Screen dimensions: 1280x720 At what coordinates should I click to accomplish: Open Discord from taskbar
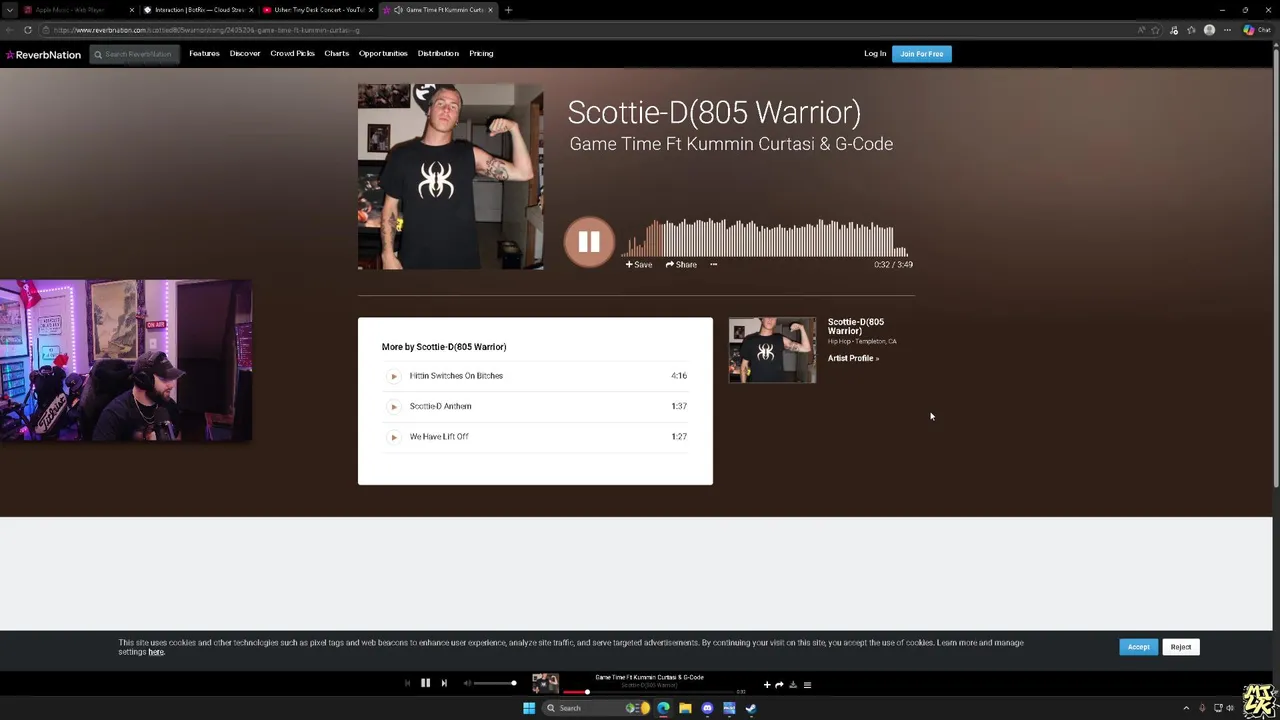[x=707, y=708]
